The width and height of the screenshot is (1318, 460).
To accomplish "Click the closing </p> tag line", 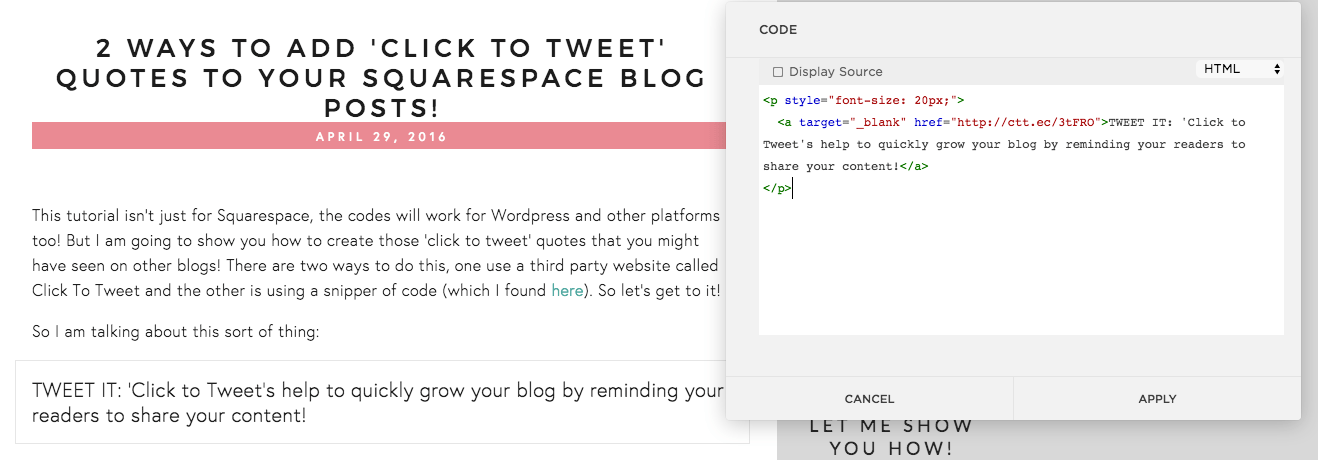I will click(x=777, y=188).
